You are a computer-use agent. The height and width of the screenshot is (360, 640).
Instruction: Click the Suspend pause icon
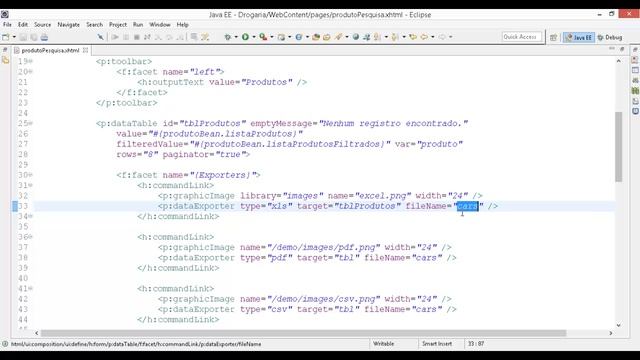coord(126,37)
